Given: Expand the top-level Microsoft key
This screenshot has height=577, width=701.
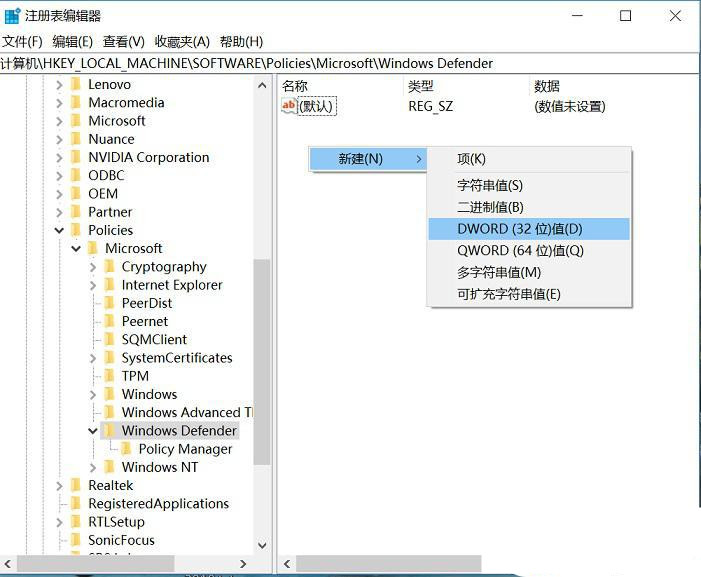Looking at the screenshot, I should (59, 121).
